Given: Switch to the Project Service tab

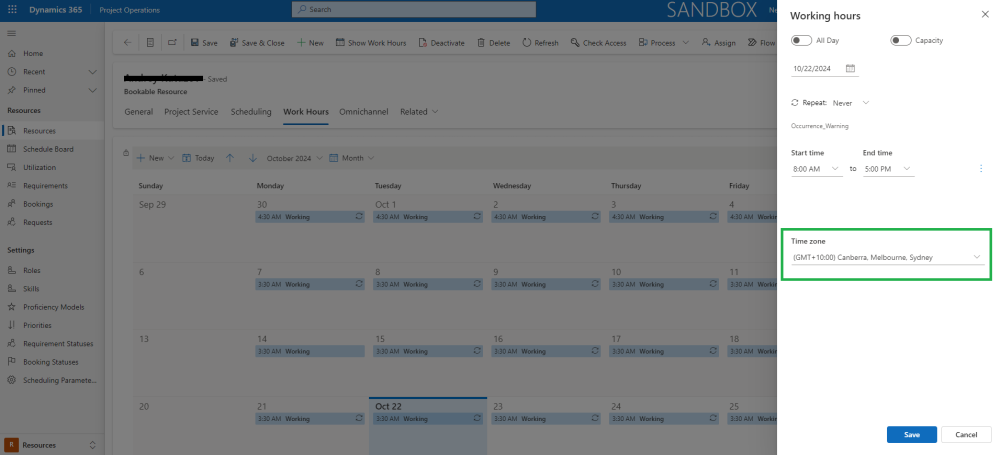Looking at the screenshot, I should click(191, 112).
